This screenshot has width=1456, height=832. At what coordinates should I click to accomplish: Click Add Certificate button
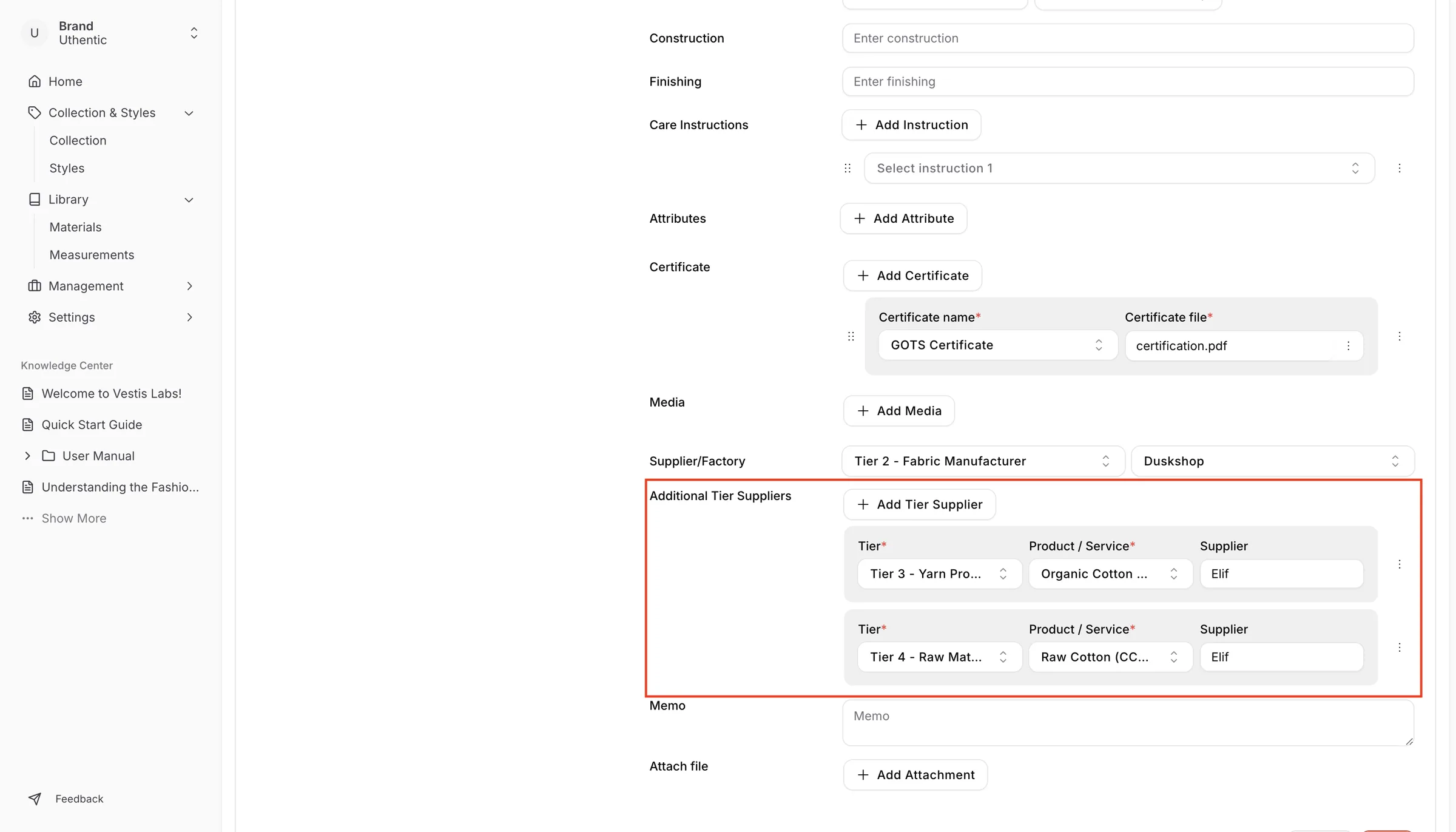coord(912,276)
